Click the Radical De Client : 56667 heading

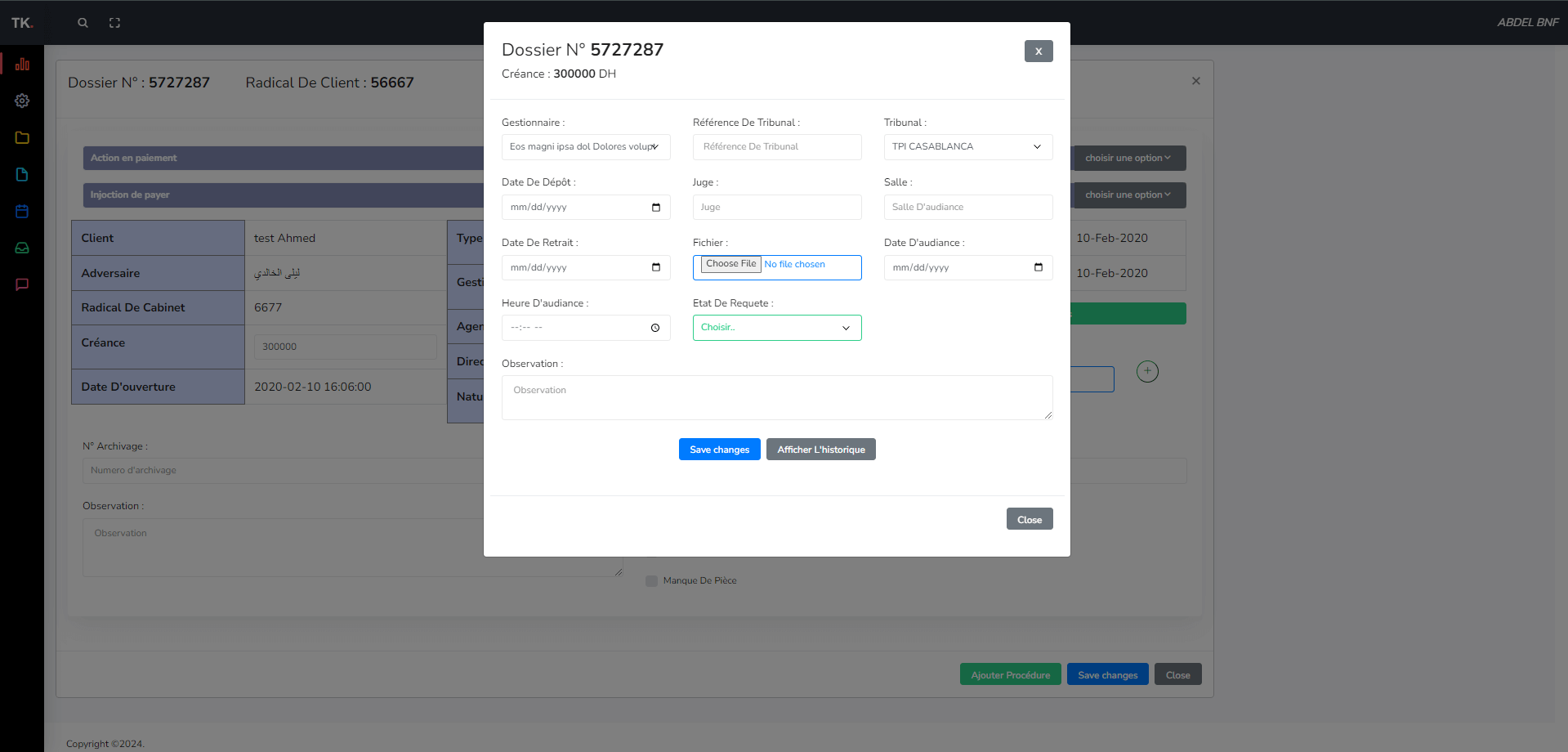click(x=329, y=83)
